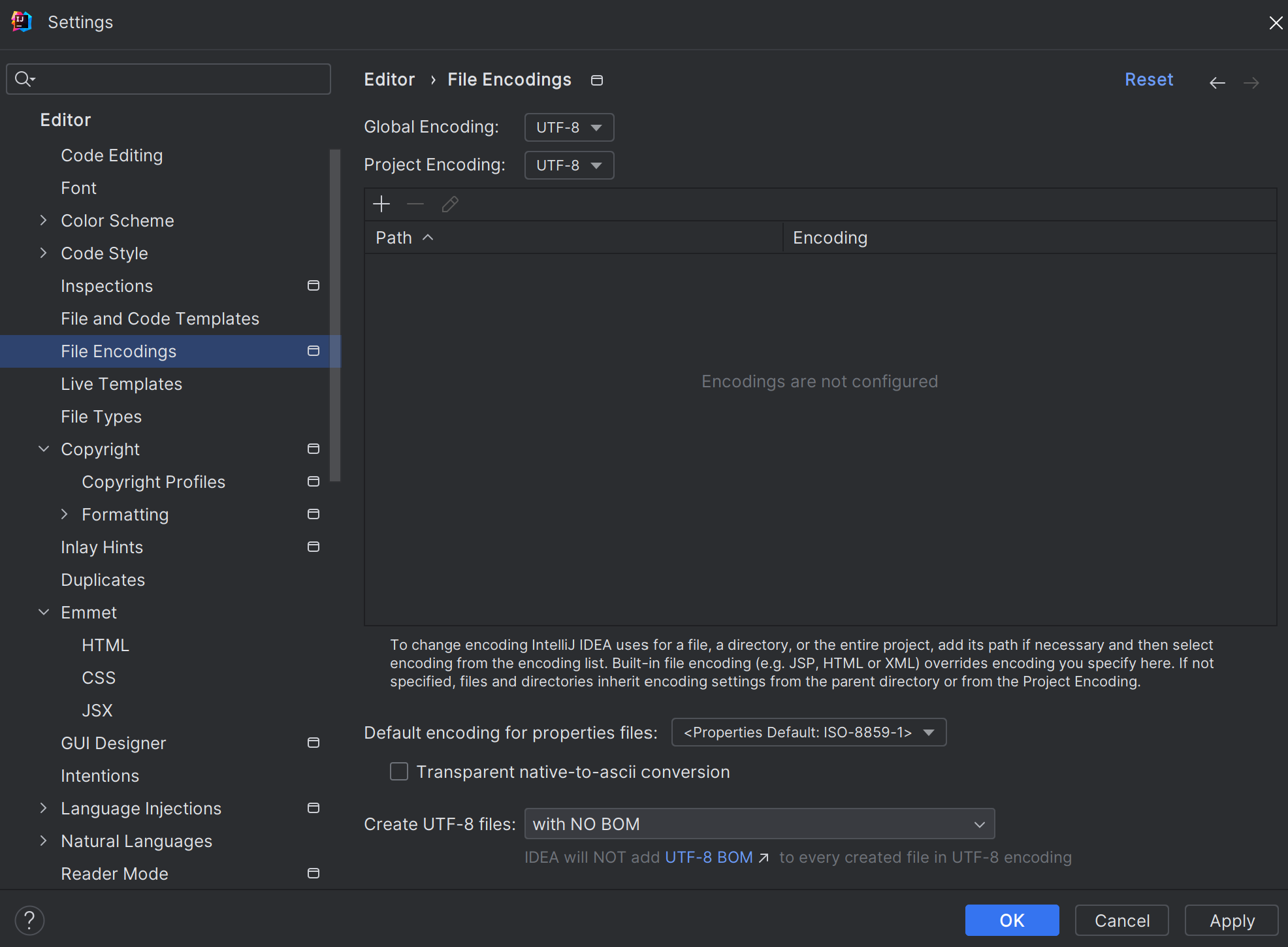Click the forward navigation arrow
The image size is (1288, 947).
point(1251,82)
